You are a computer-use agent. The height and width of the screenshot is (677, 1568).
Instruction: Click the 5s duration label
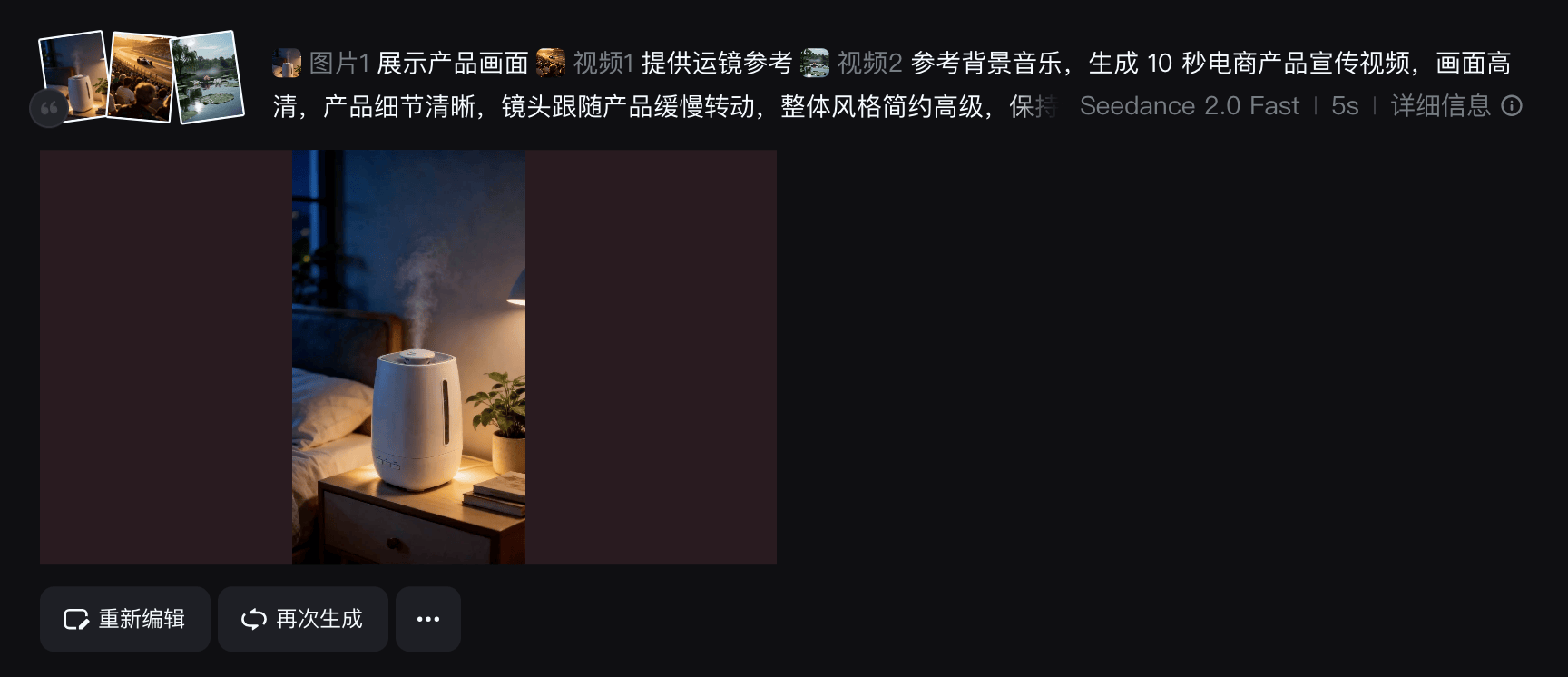click(x=1345, y=106)
